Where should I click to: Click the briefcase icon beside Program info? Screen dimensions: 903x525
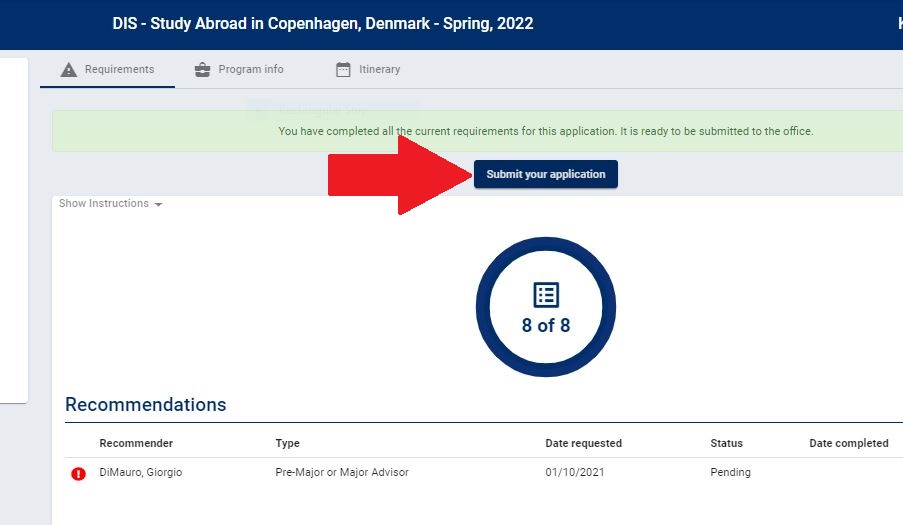(202, 70)
